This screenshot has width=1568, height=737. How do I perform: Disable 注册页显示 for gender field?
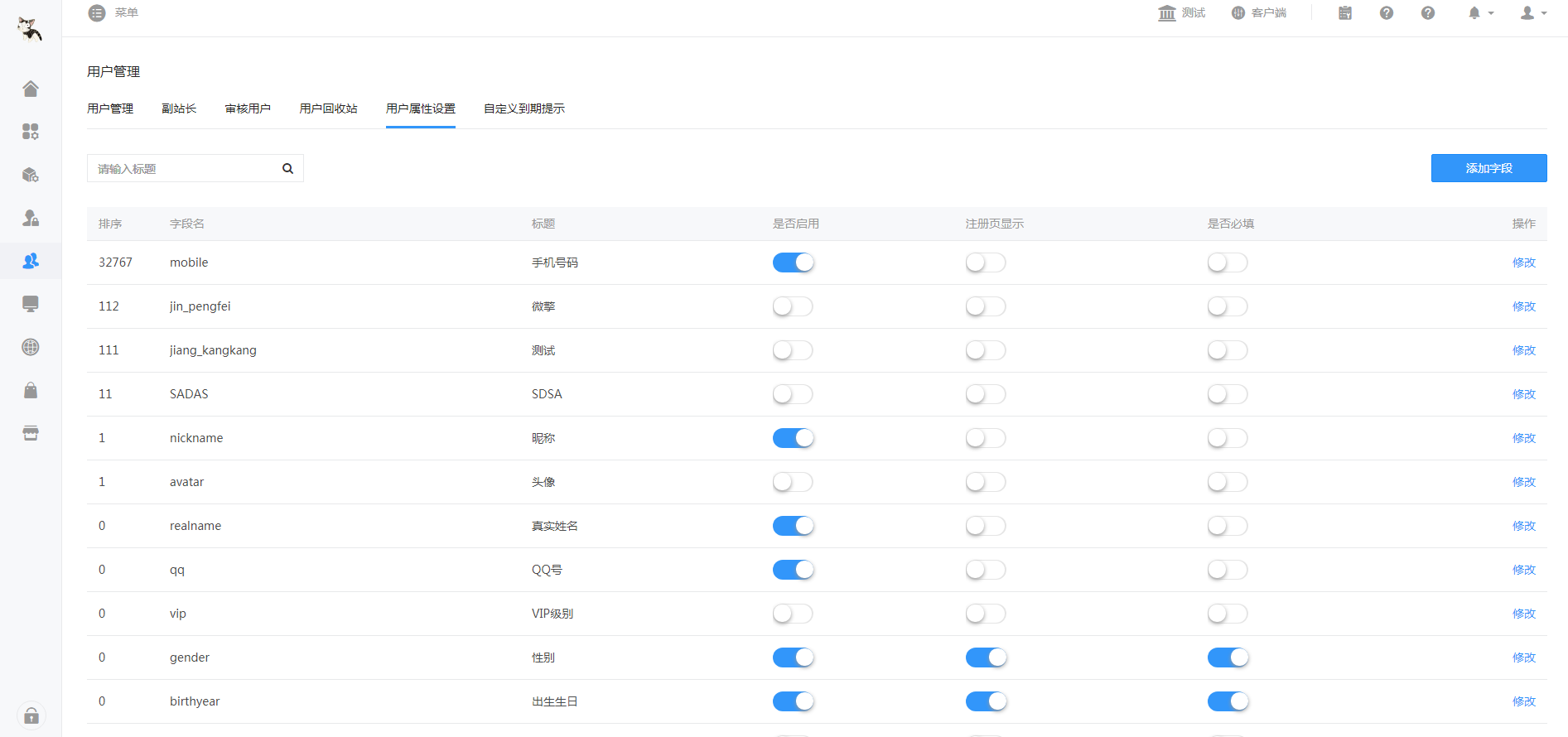pyautogui.click(x=986, y=658)
